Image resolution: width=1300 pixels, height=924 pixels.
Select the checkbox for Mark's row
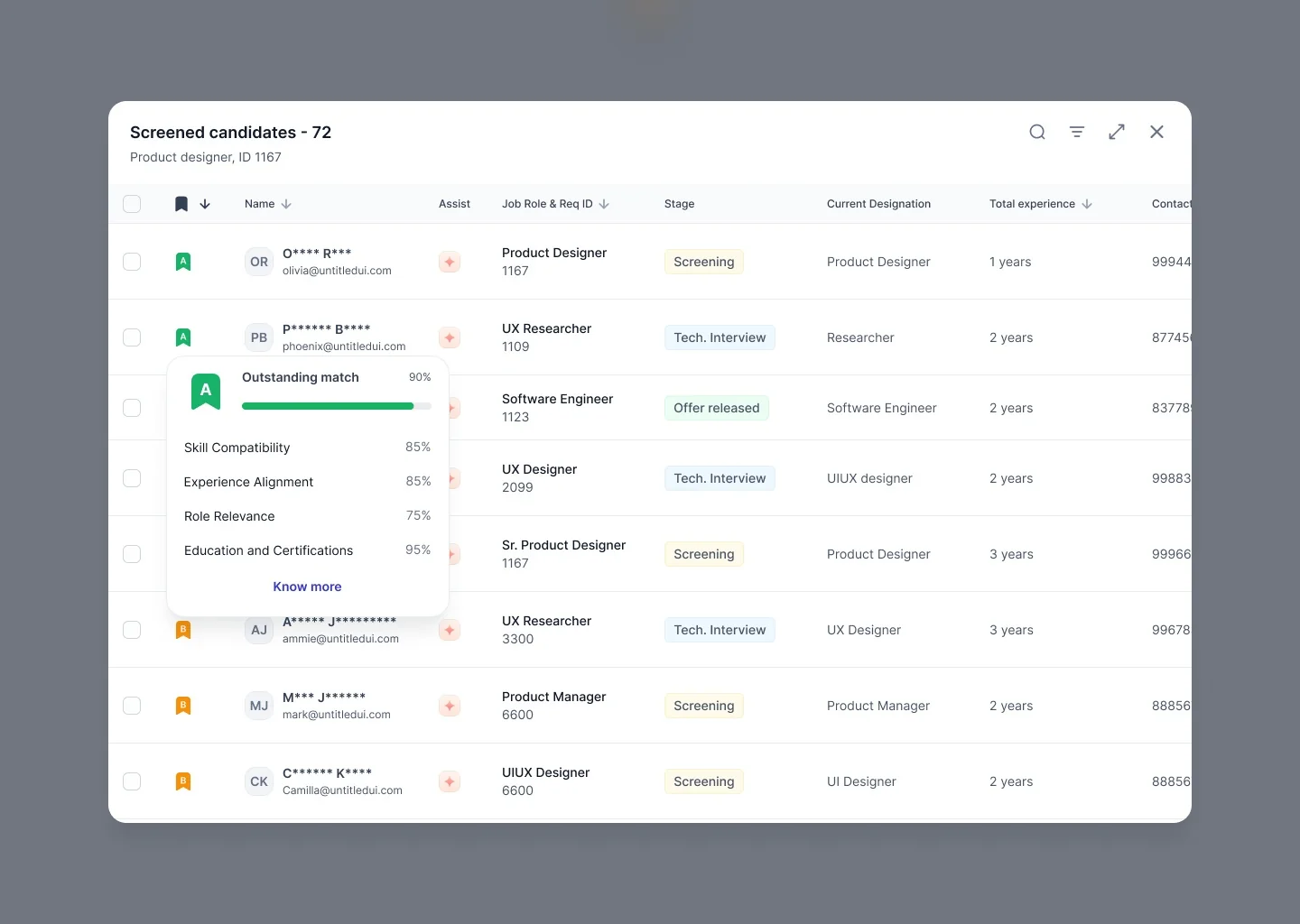132,706
